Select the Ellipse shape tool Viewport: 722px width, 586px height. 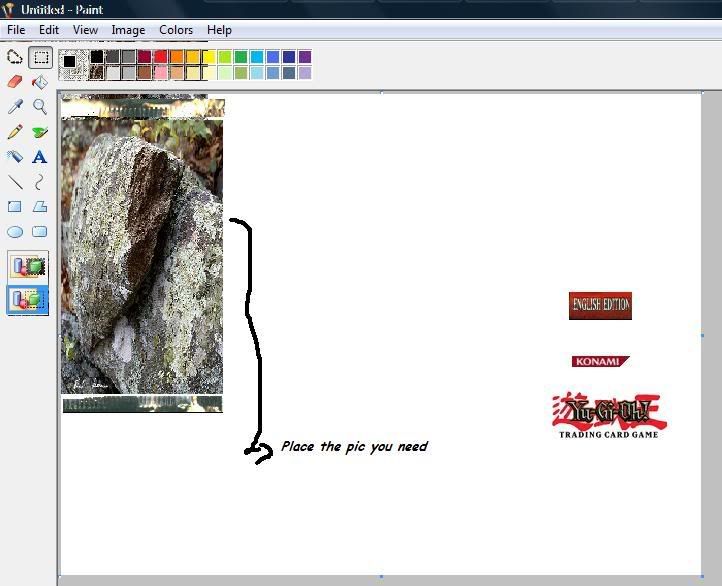click(x=15, y=232)
